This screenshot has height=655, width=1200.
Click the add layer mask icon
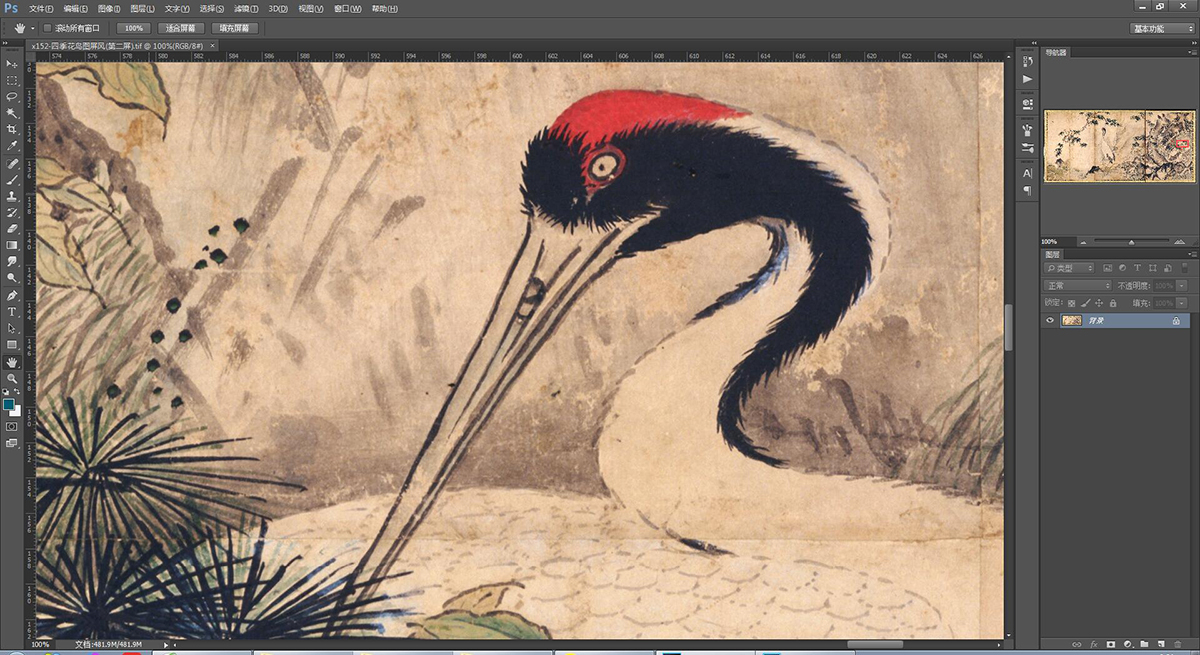coord(1111,643)
